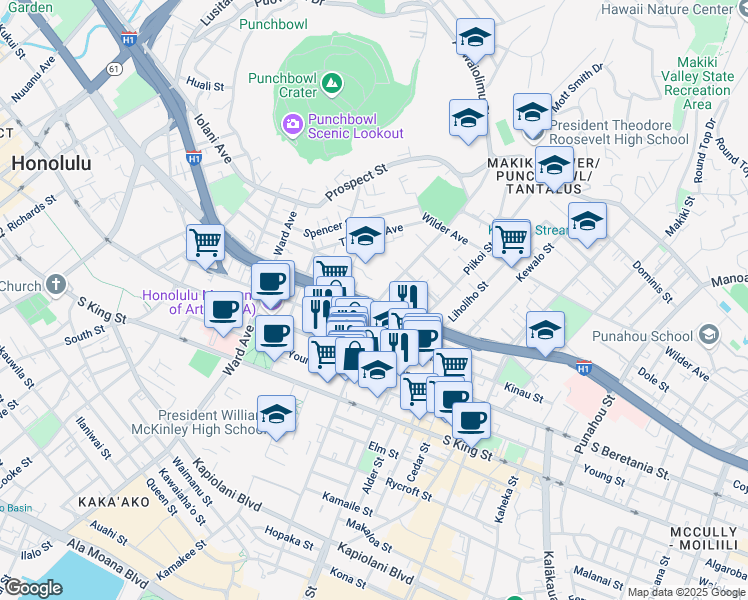Click the Dominis St label
The width and height of the screenshot is (748, 600).
pyautogui.click(x=653, y=282)
